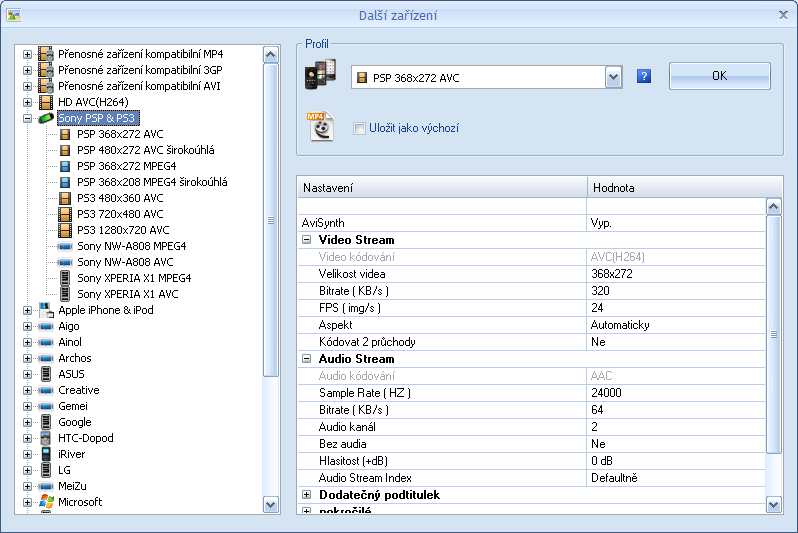Click the player icon beside Sony NW-A808 AVC
Viewport: 798px width, 533px height.
[65, 262]
